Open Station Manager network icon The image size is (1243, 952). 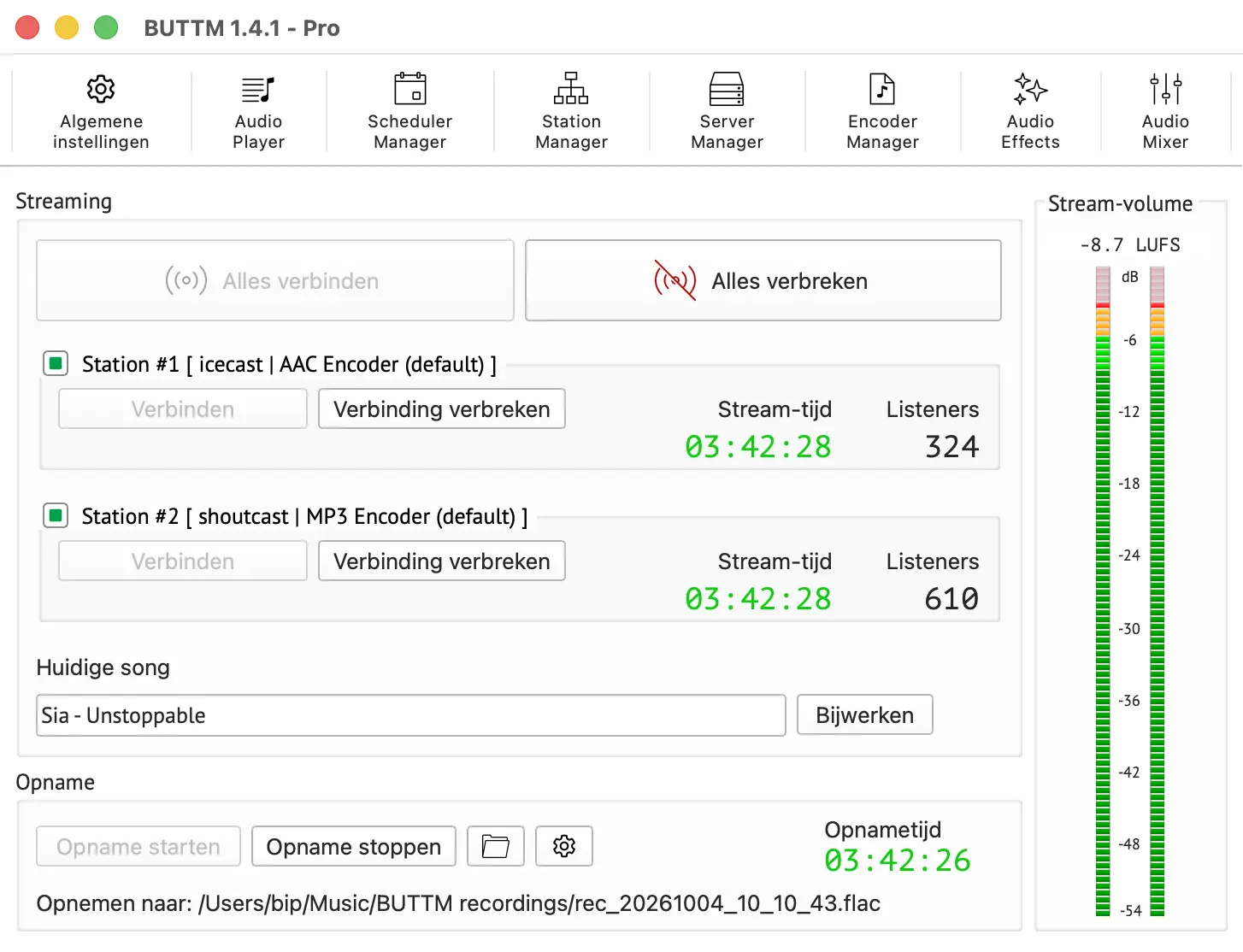point(571,88)
